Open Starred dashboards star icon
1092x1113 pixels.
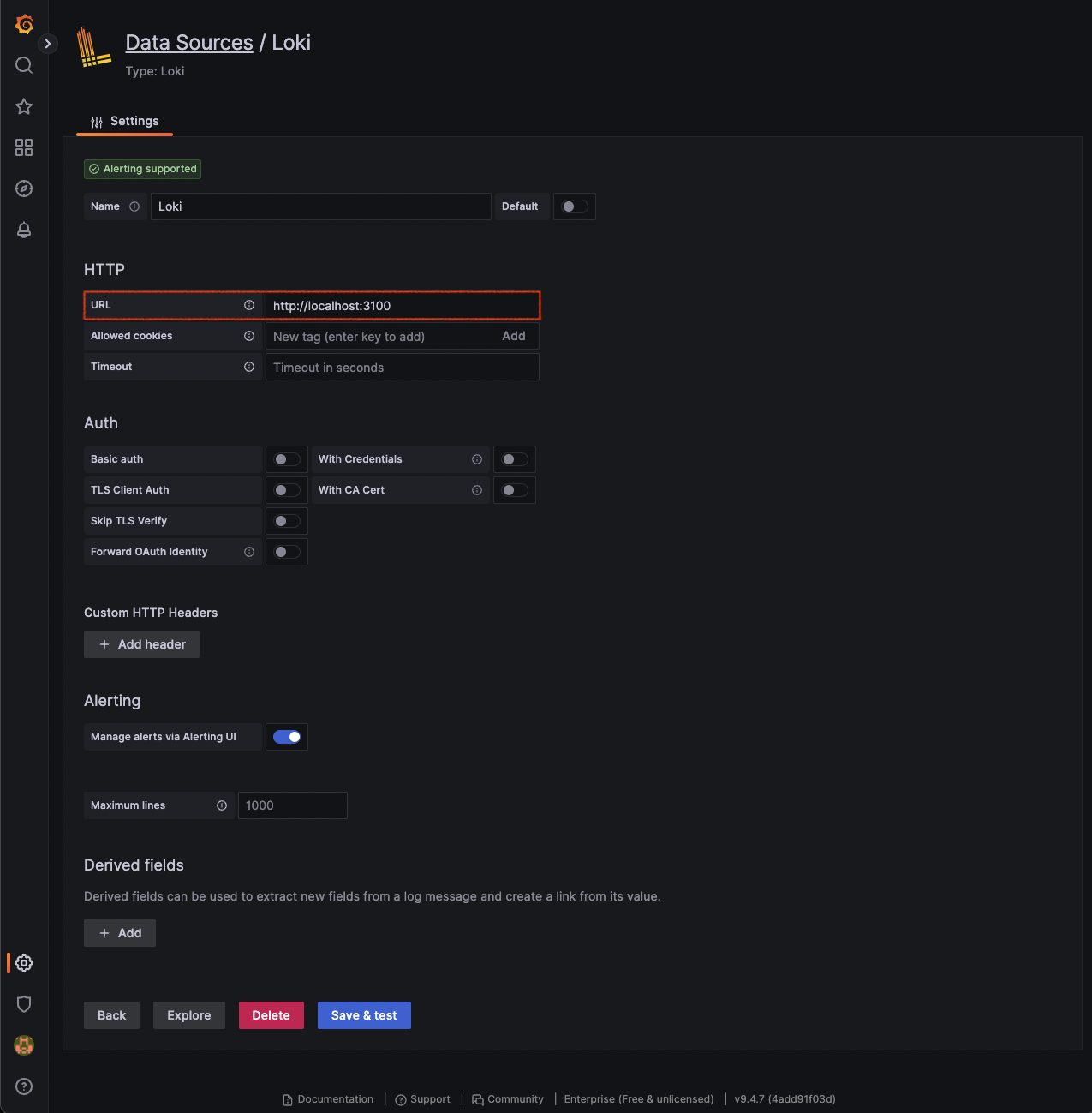(24, 106)
